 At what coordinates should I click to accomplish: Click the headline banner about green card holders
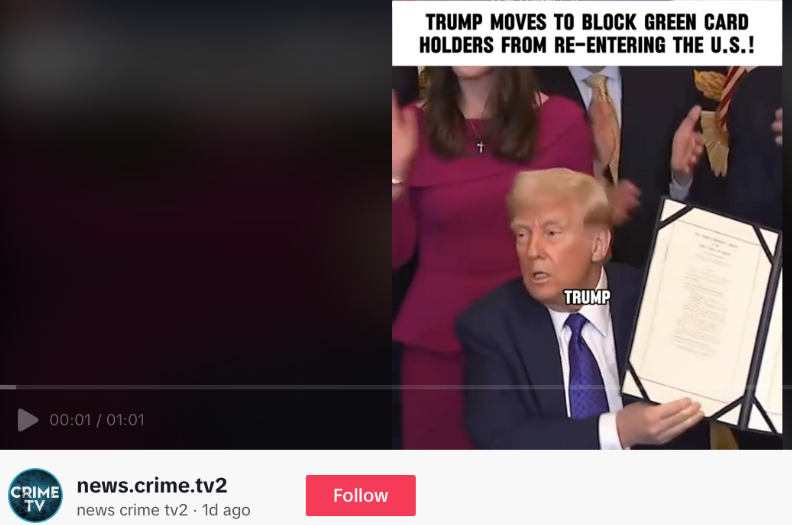click(x=587, y=33)
